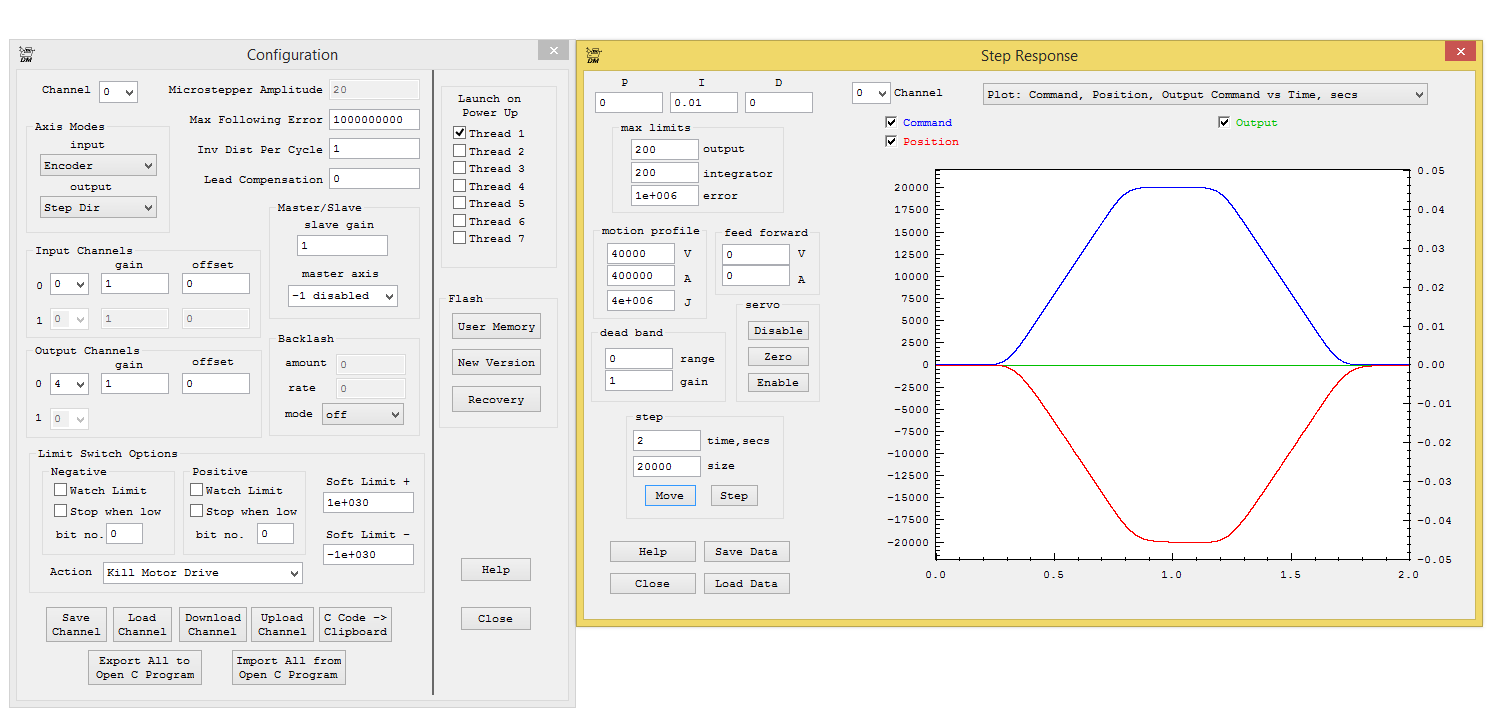Close the Step Response window
The image size is (1507, 712).
click(x=1460, y=52)
